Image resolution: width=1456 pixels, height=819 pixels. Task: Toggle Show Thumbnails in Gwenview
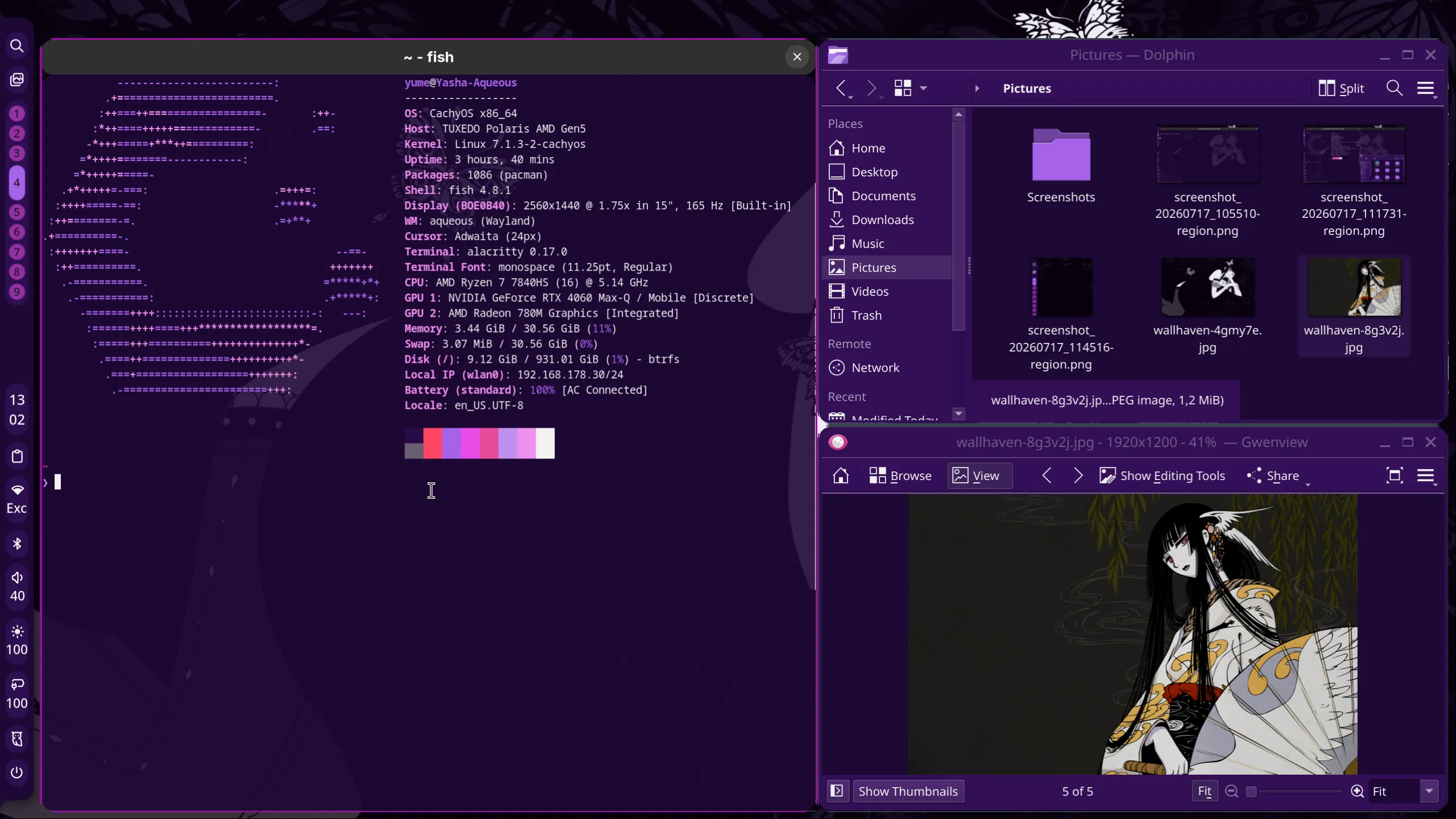pyautogui.click(x=908, y=791)
